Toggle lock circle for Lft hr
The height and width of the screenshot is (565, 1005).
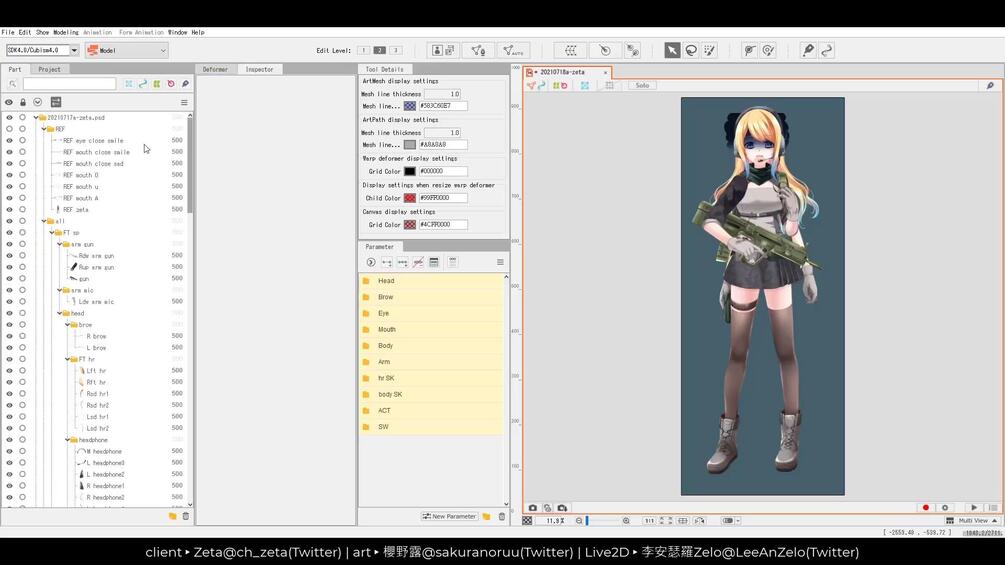22,371
